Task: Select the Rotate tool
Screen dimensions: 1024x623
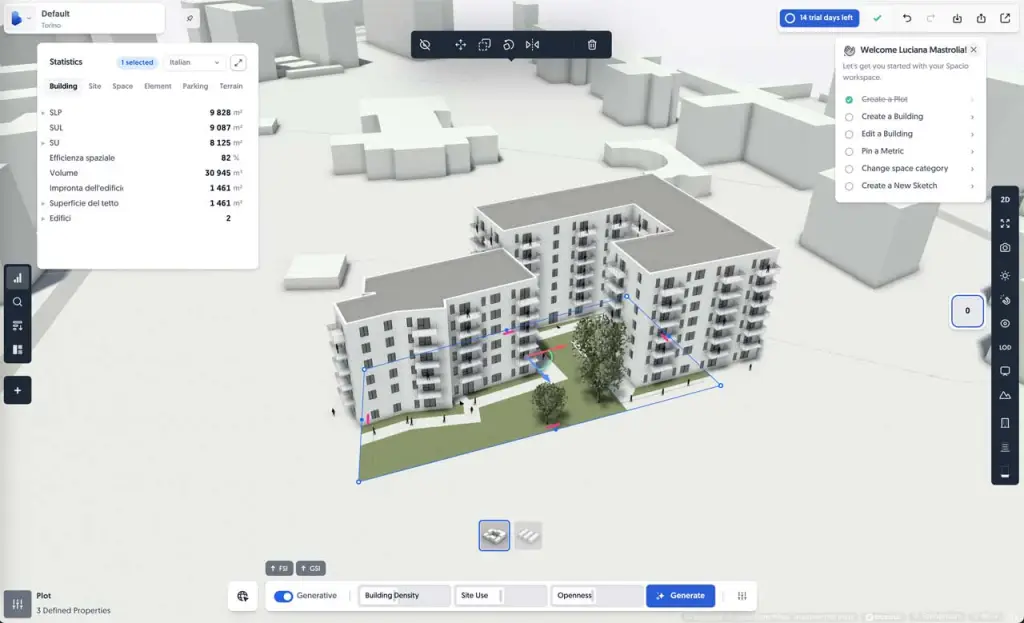Action: (508, 44)
